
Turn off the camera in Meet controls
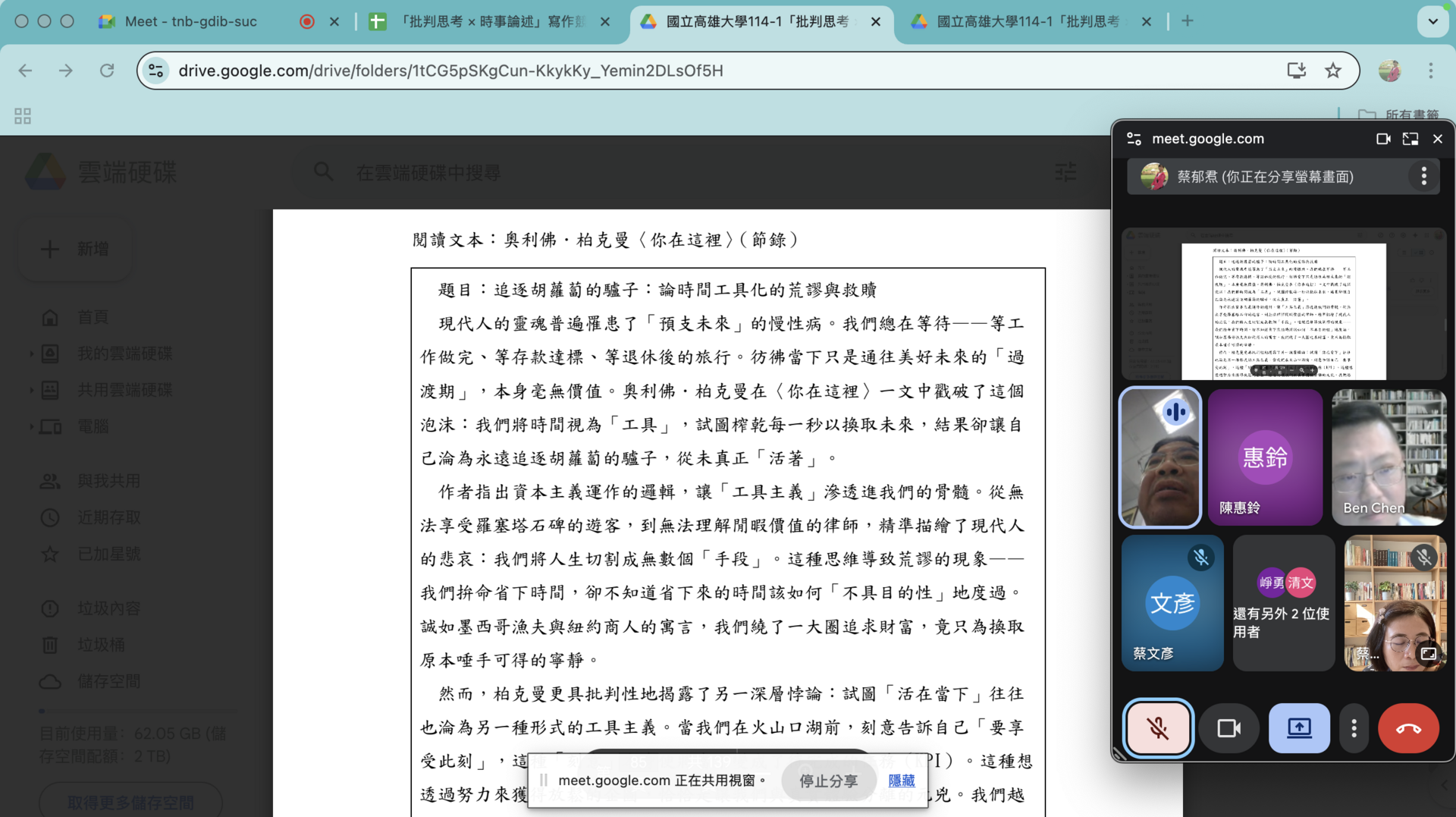click(1229, 728)
